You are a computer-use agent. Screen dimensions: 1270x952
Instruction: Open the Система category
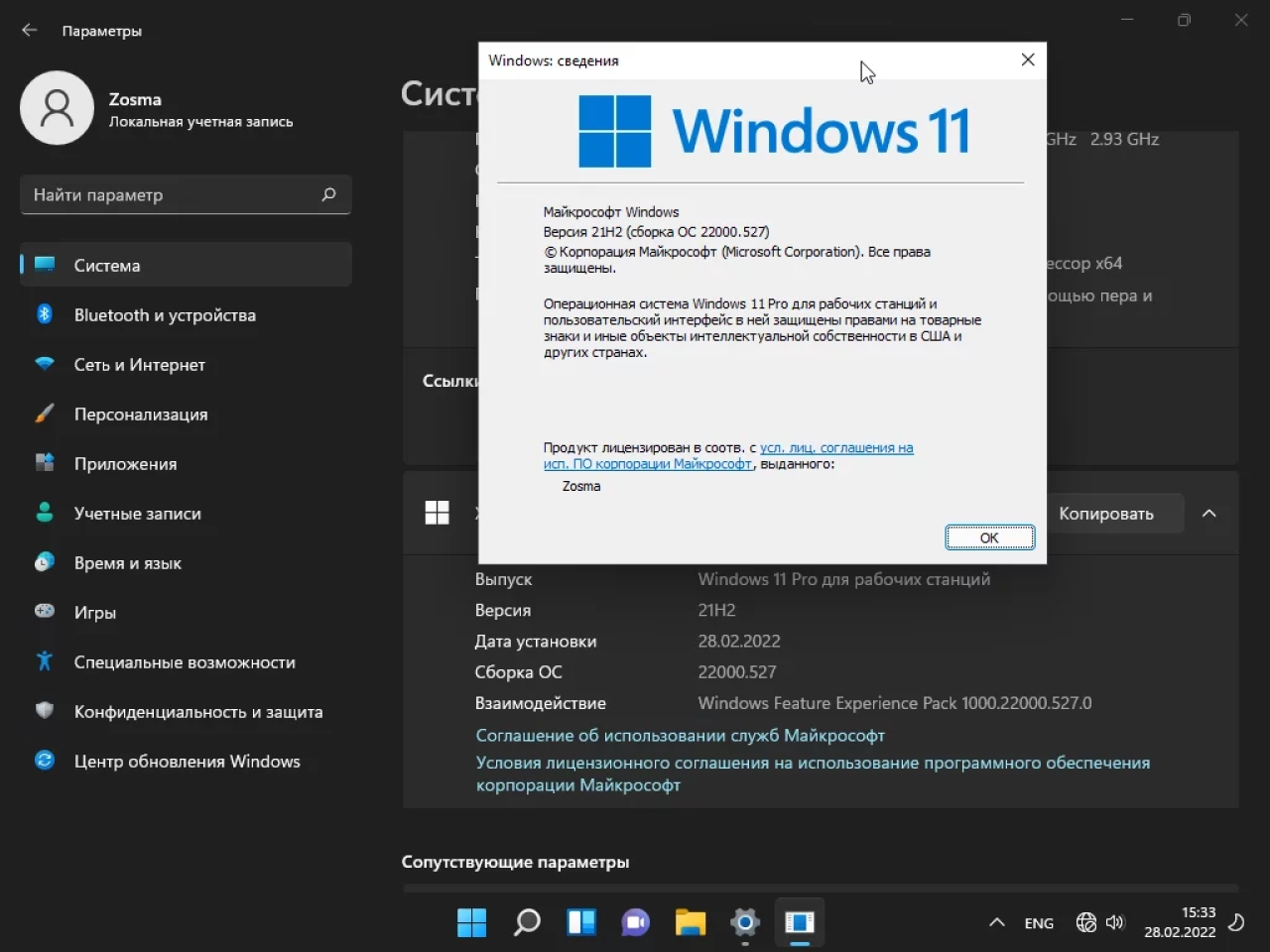(186, 265)
